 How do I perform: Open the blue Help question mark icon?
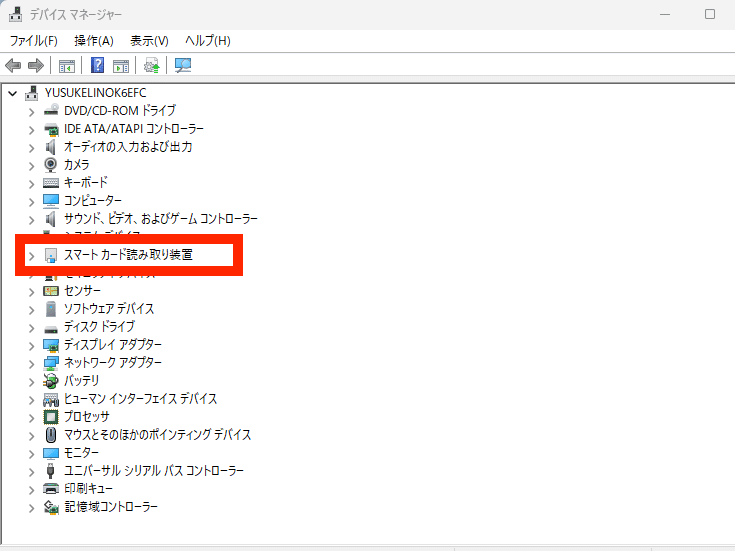98,65
